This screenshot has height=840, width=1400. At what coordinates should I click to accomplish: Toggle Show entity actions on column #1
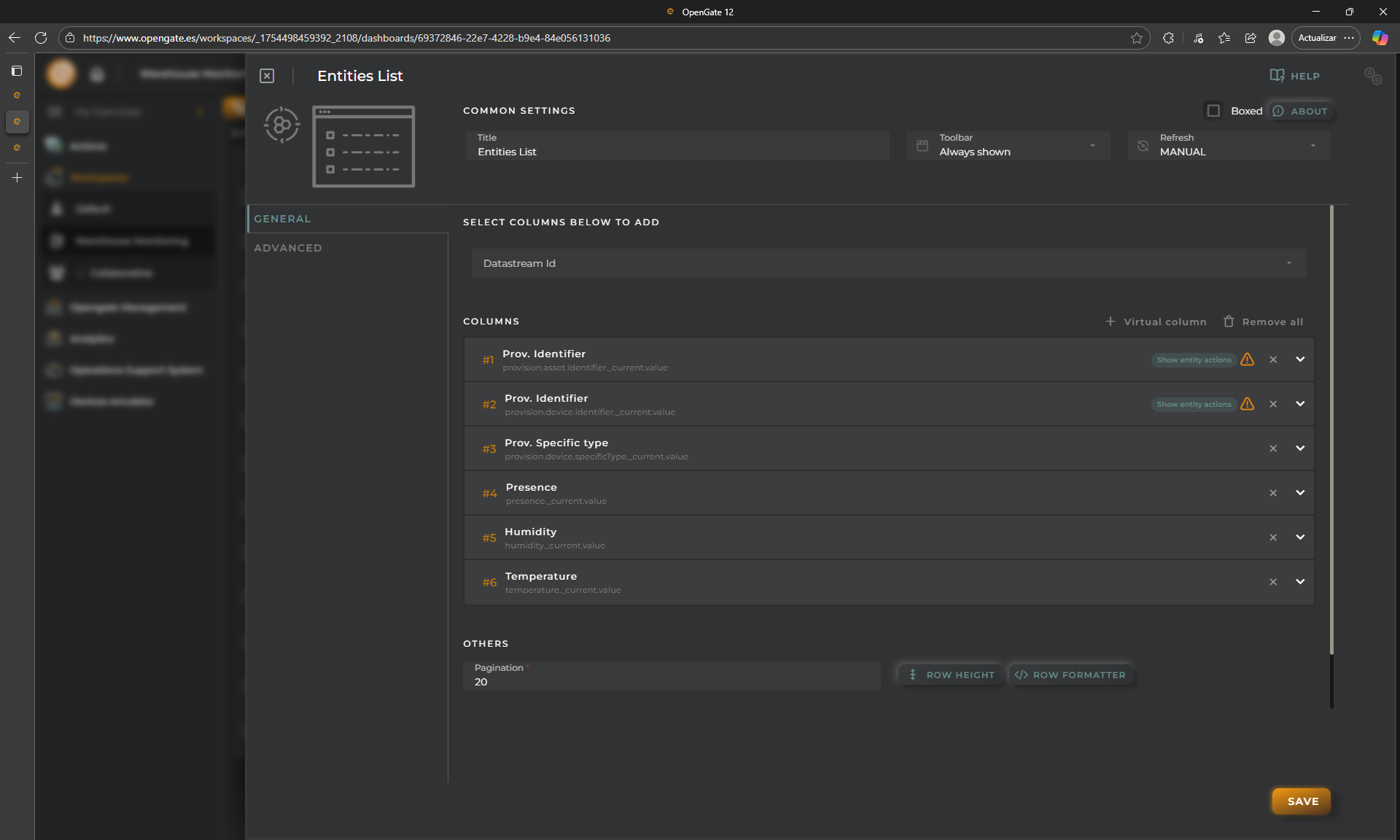click(x=1193, y=359)
